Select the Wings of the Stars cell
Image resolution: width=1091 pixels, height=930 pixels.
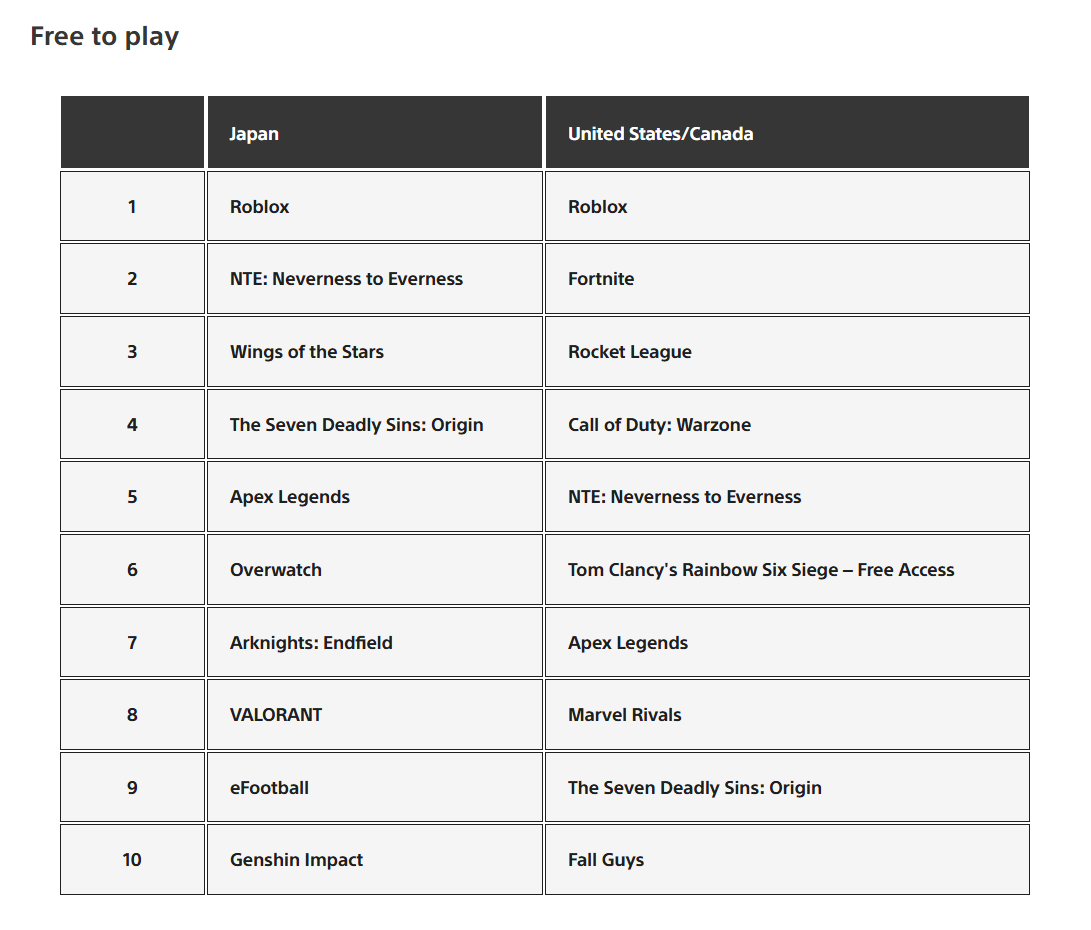(374, 352)
